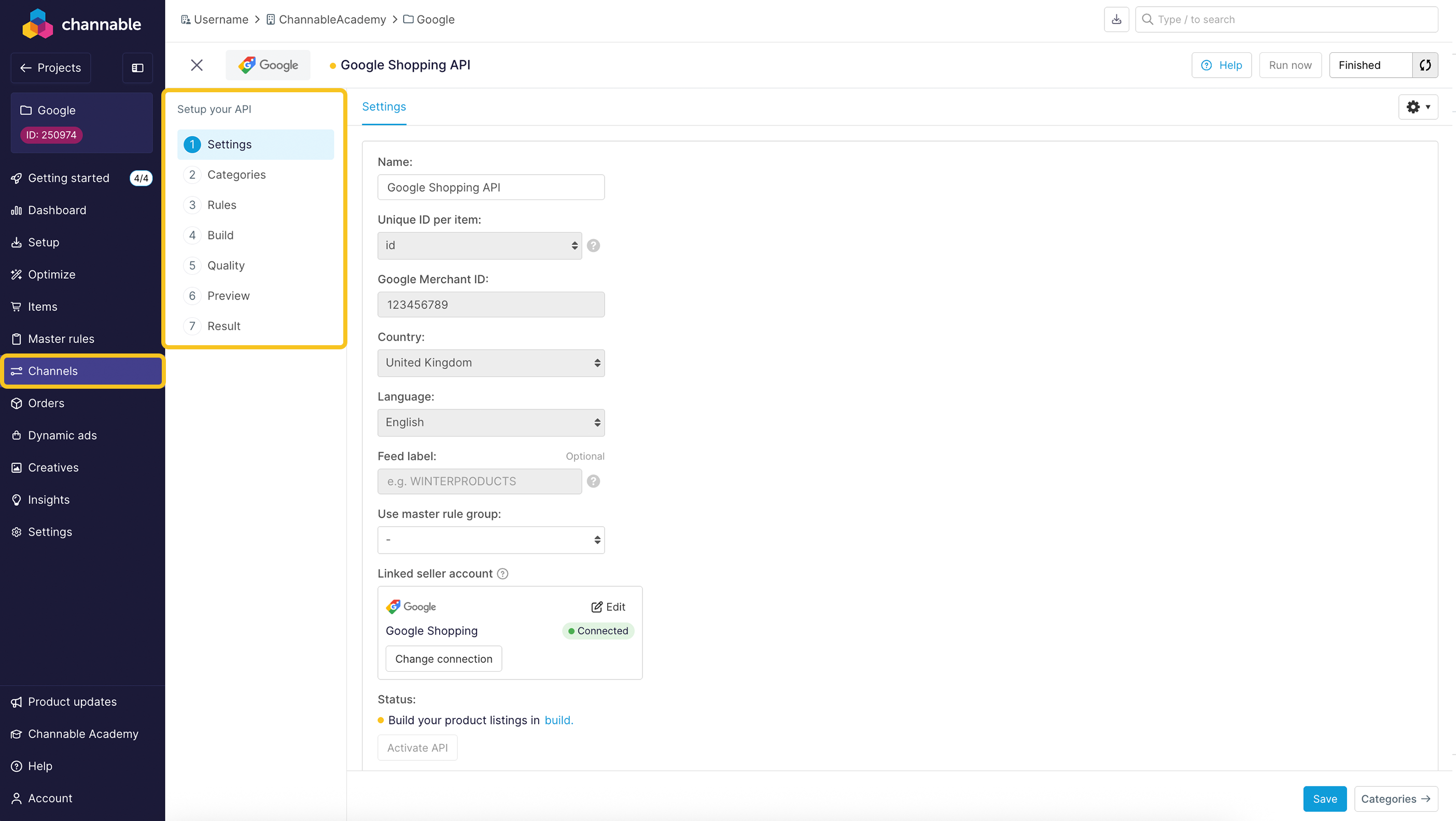Follow the build link in Status
The height and width of the screenshot is (821, 1456).
(558, 720)
